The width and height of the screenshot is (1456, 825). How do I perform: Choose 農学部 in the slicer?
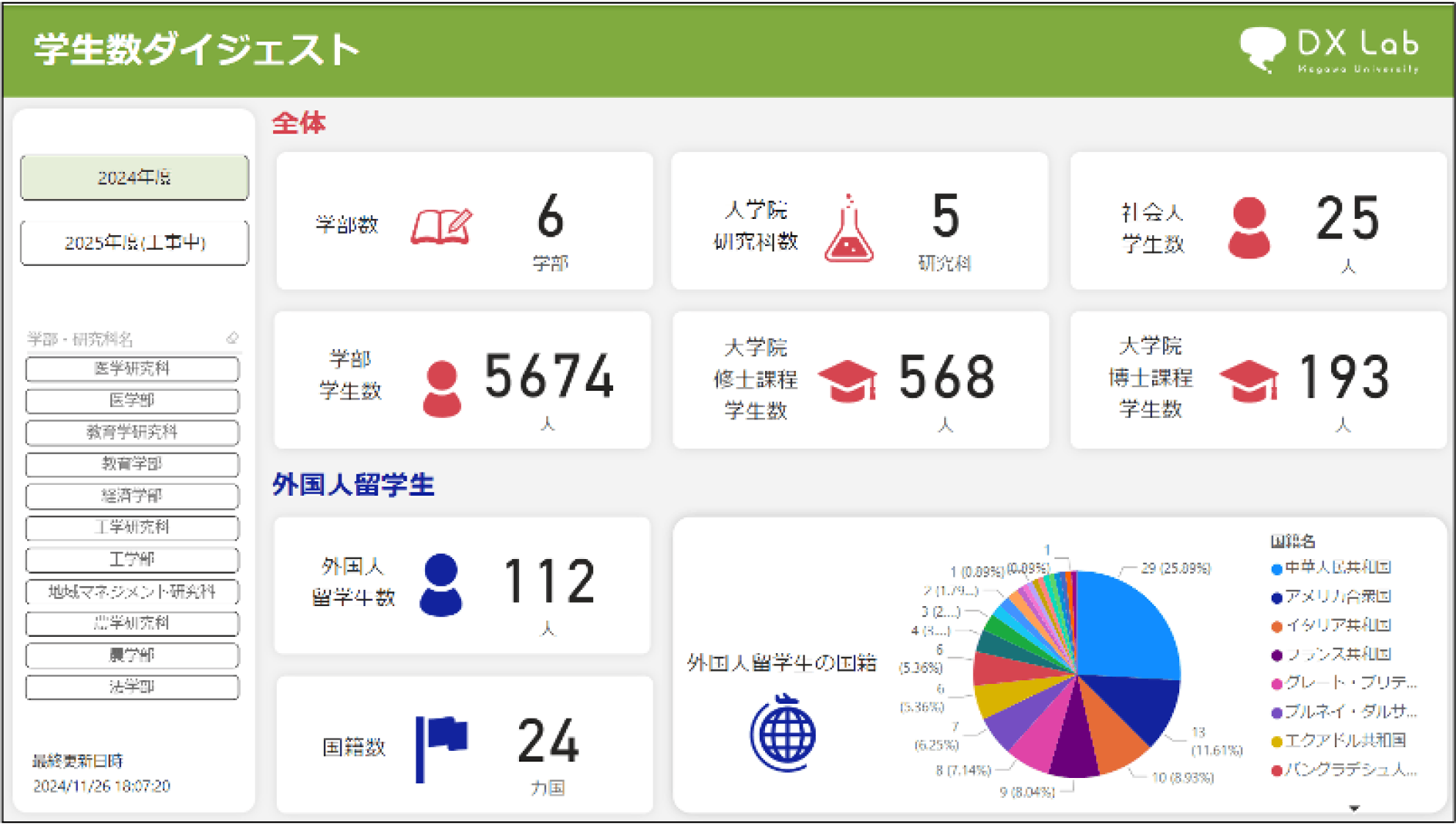132,655
